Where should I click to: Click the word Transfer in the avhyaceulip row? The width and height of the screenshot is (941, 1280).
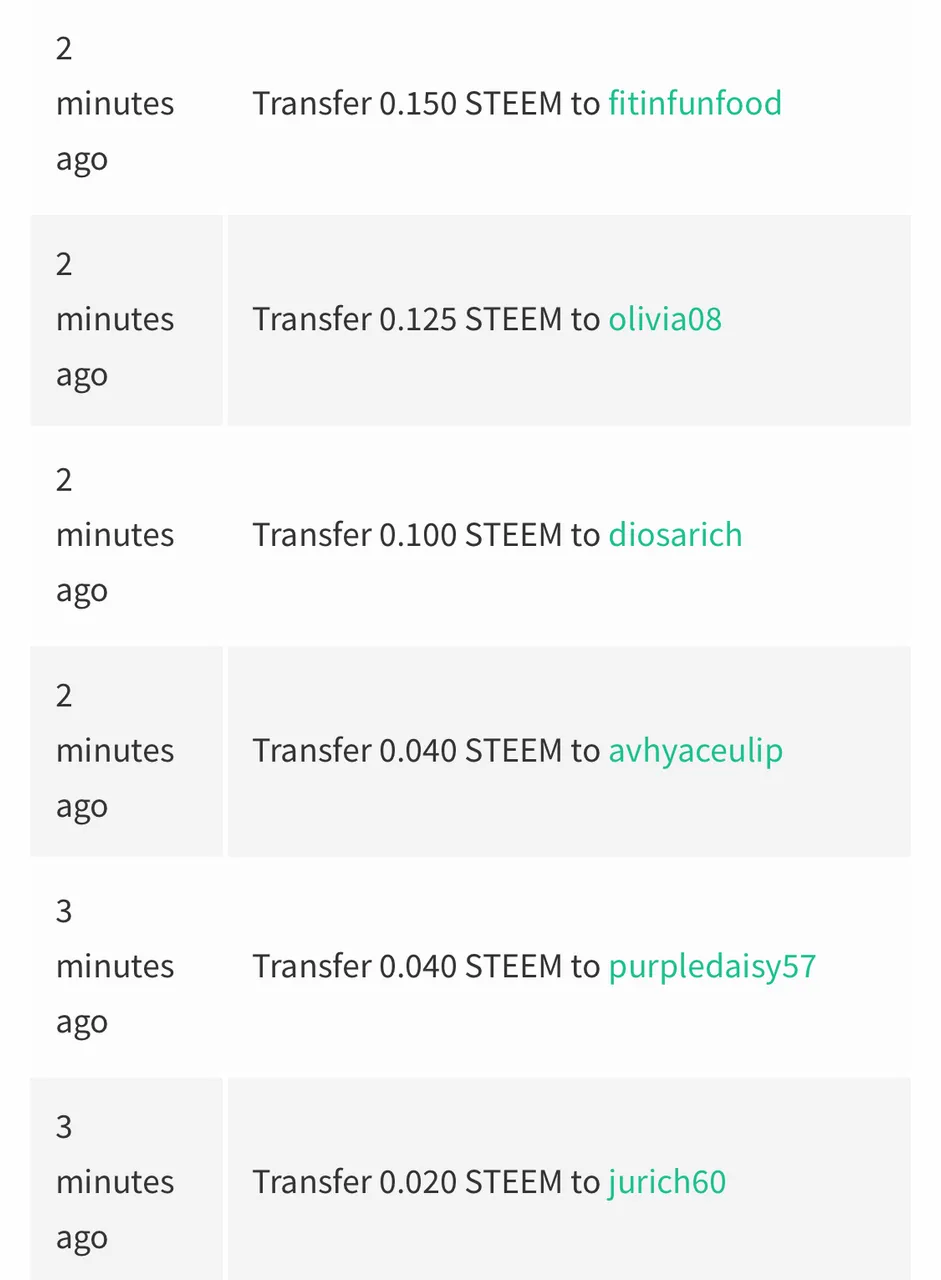311,751
